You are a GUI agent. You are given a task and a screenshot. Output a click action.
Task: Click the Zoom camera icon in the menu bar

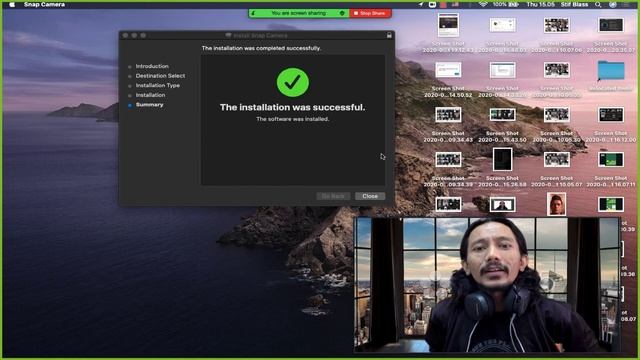pos(432,4)
